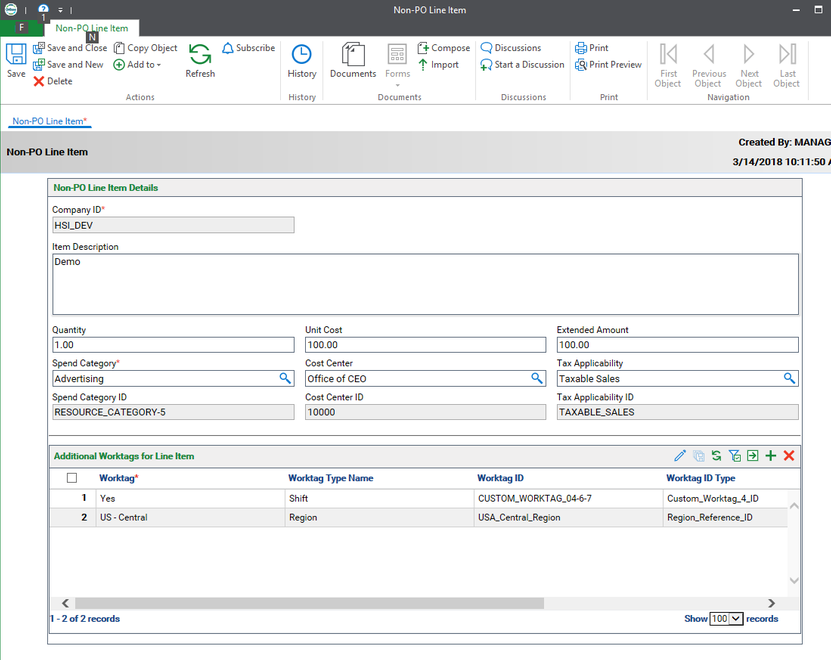Open the Add to dropdown

(x=138, y=64)
